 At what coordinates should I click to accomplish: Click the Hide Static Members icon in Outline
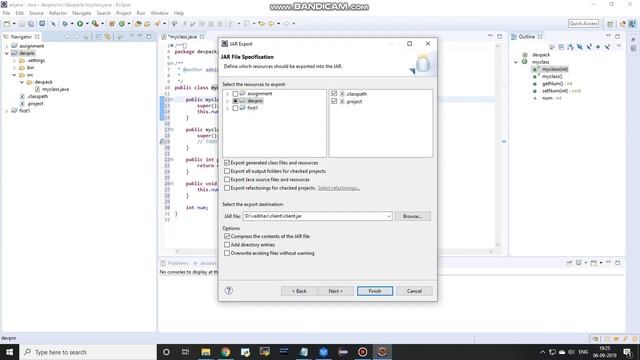tap(589, 47)
